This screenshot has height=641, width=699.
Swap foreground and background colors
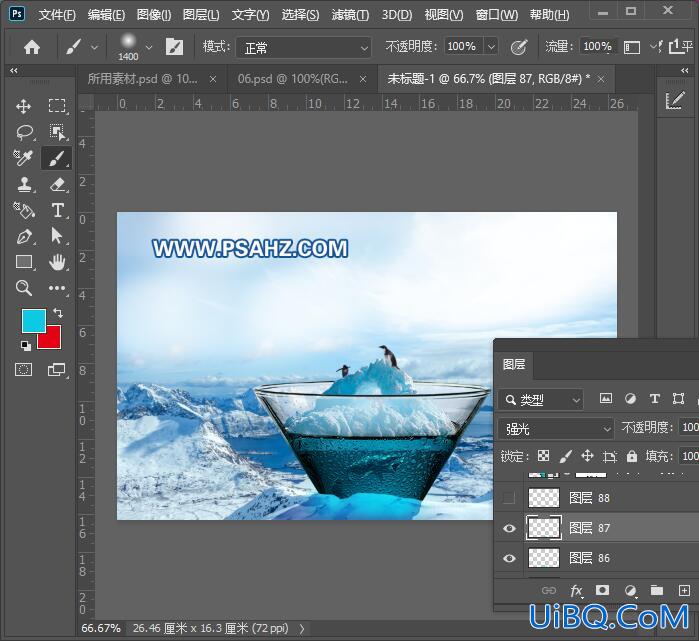(58, 312)
